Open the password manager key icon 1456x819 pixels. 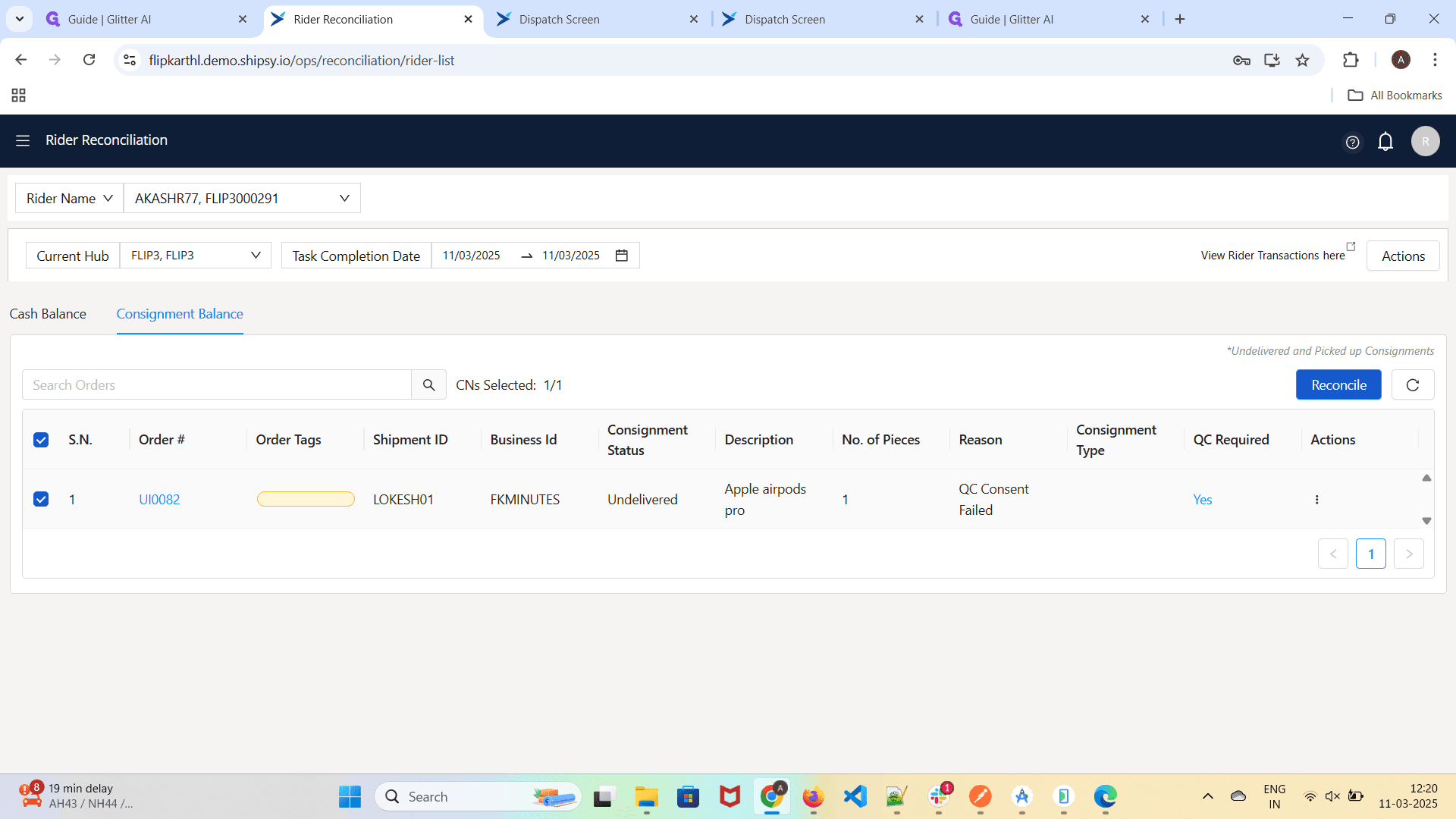pyautogui.click(x=1241, y=60)
